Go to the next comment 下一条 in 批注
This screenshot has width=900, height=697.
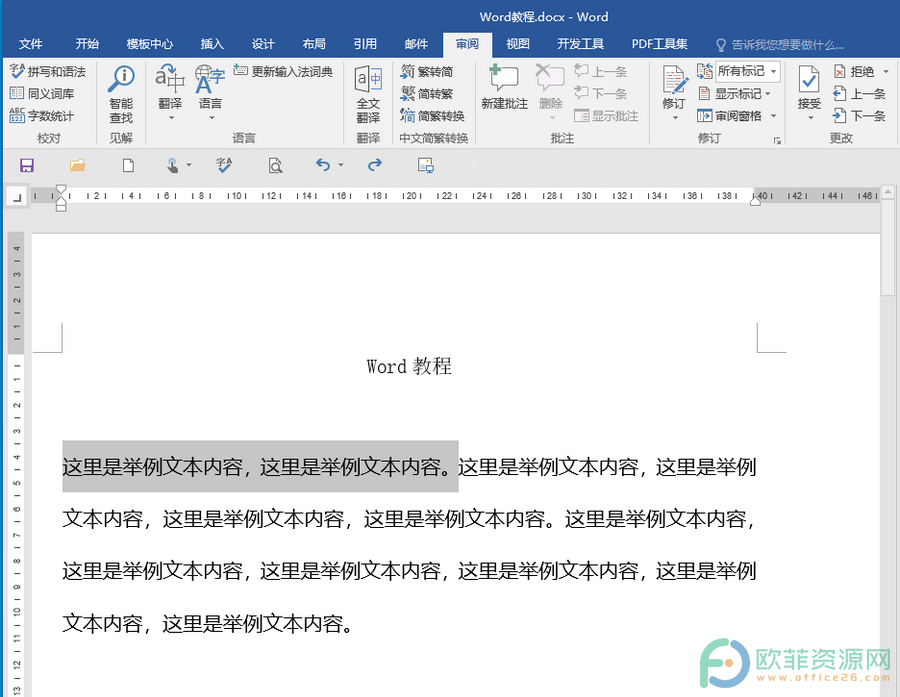pos(600,94)
